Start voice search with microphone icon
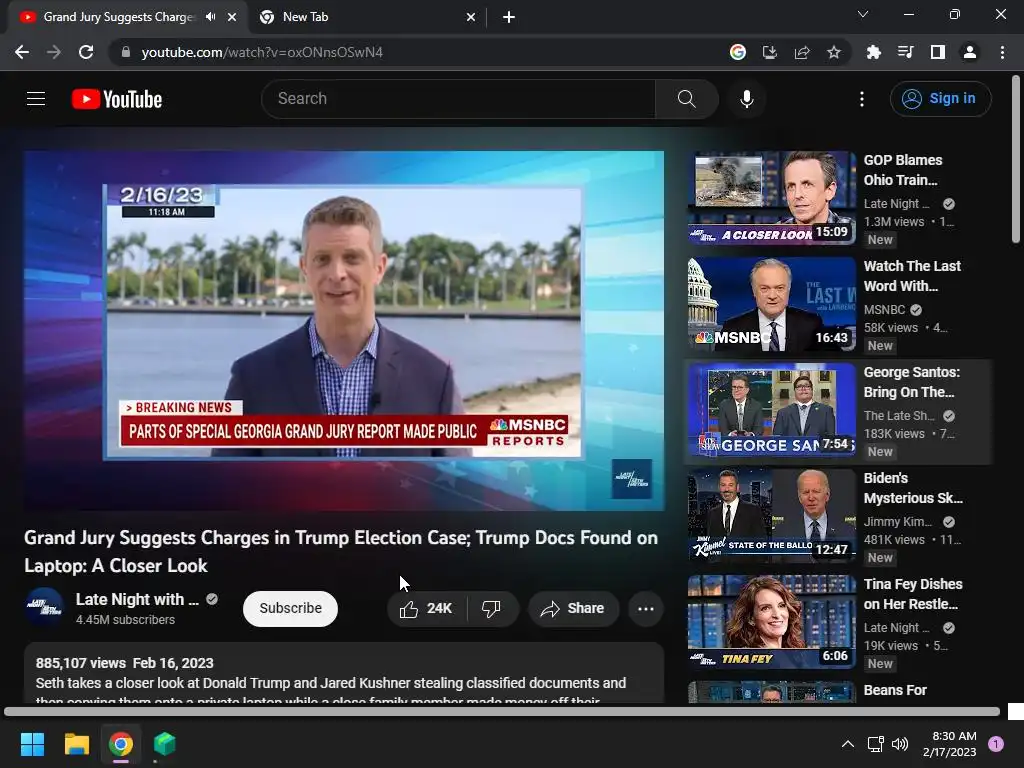Viewport: 1024px width, 768px height. pyautogui.click(x=747, y=99)
